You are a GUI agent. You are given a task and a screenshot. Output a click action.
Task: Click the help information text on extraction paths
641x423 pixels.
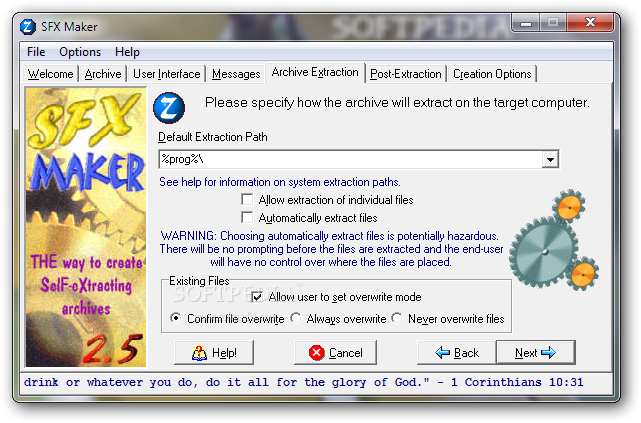pyautogui.click(x=280, y=182)
